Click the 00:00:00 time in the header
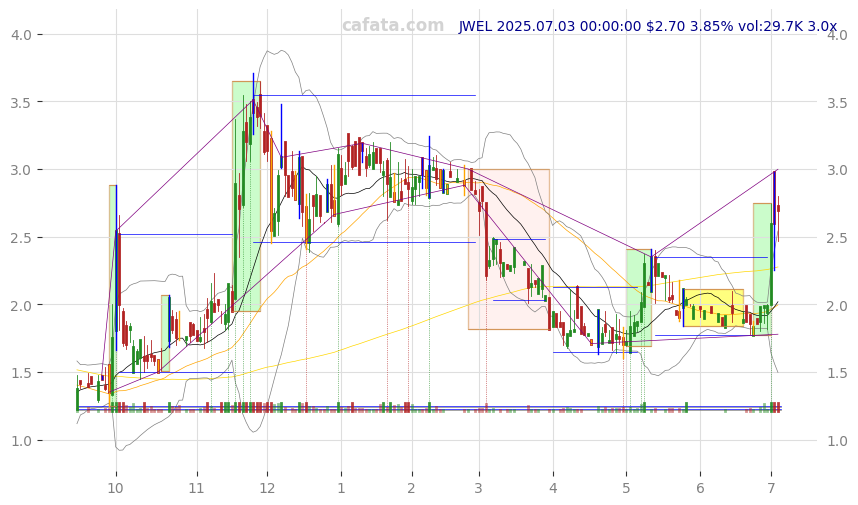This screenshot has width=858, height=505. point(611,26)
